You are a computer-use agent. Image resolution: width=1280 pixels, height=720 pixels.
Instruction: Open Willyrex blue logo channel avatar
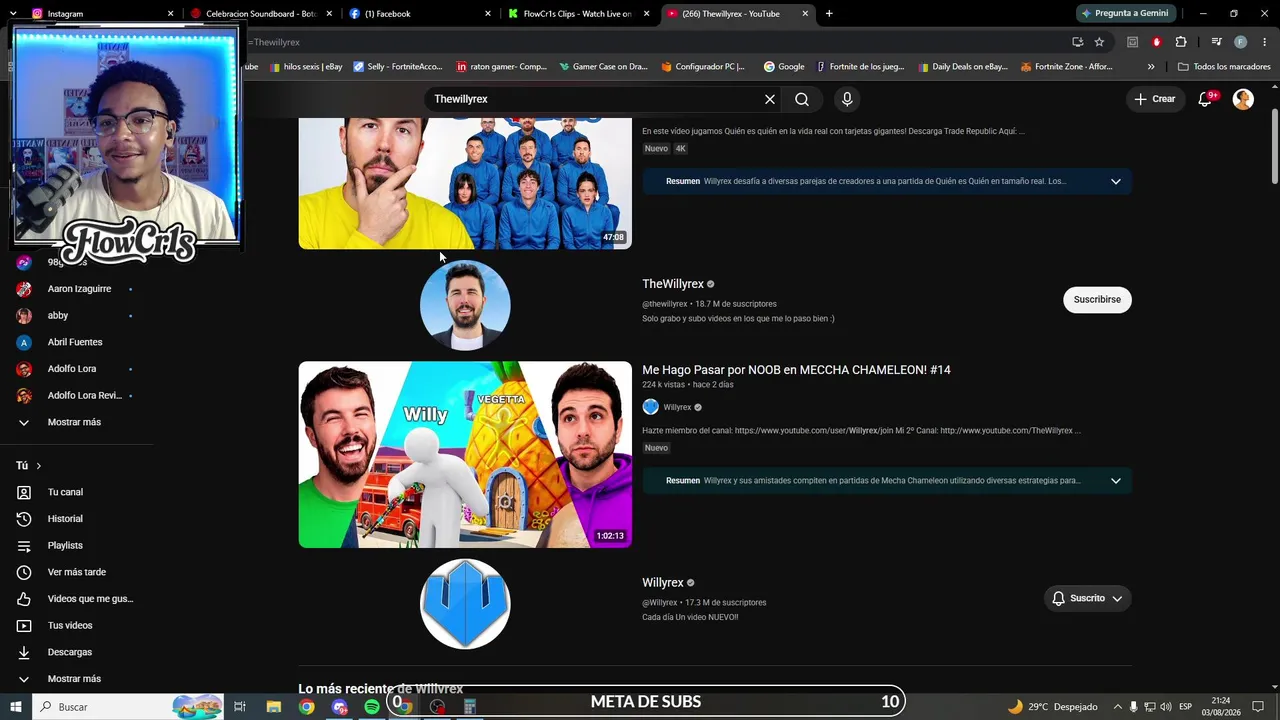(x=465, y=604)
